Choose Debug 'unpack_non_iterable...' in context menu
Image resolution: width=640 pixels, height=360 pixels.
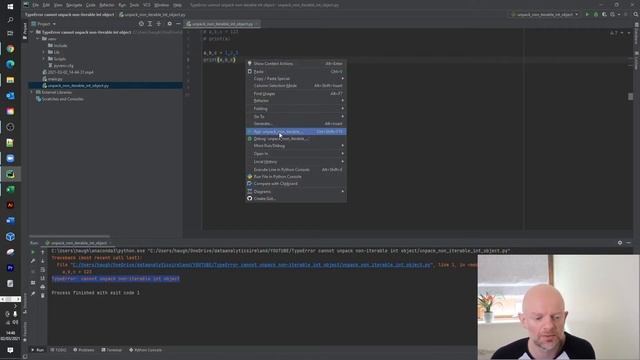pyautogui.click(x=296, y=139)
